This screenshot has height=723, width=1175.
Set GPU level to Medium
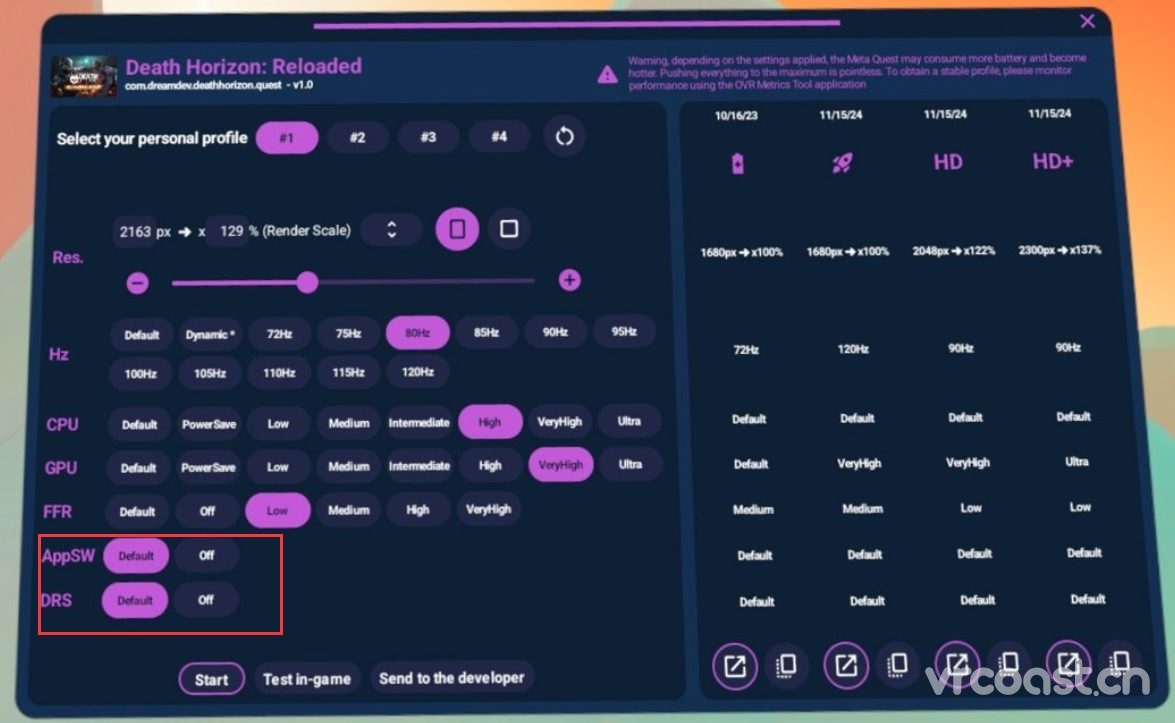349,466
